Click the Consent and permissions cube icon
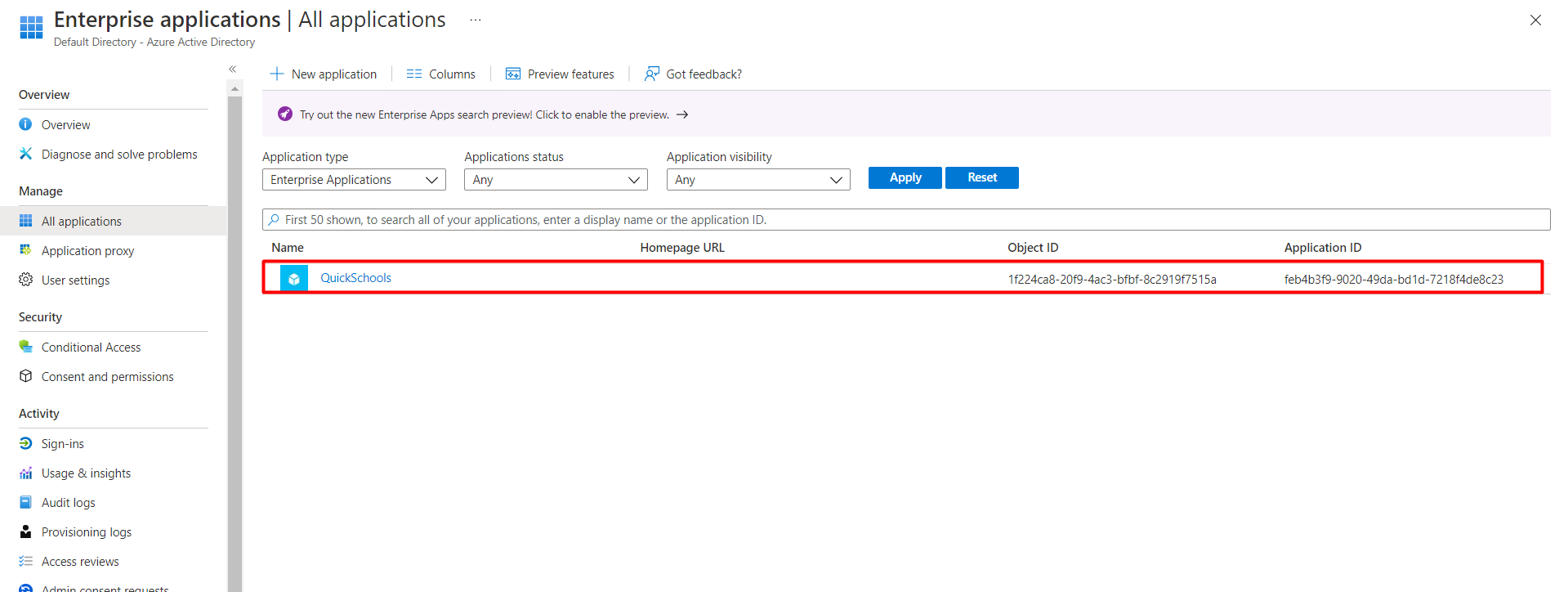The width and height of the screenshot is (1568, 592). (26, 376)
